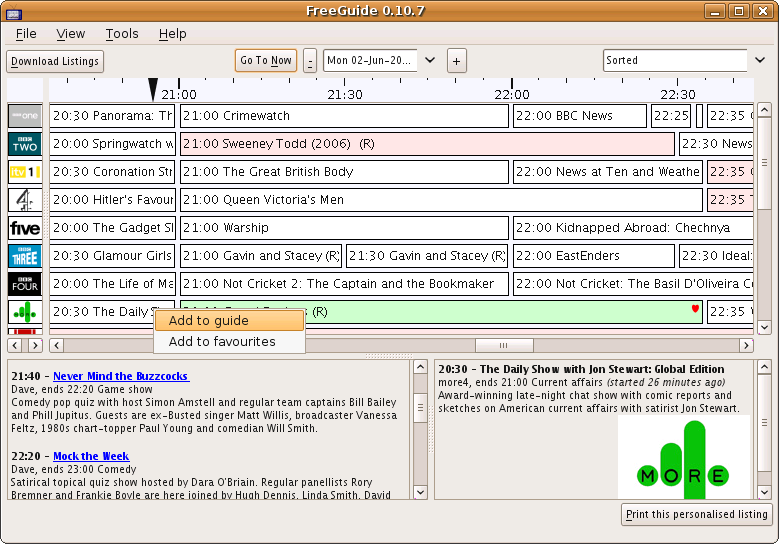Select the ITV1 channel logo
This screenshot has height=544, width=779.
pos(25,172)
